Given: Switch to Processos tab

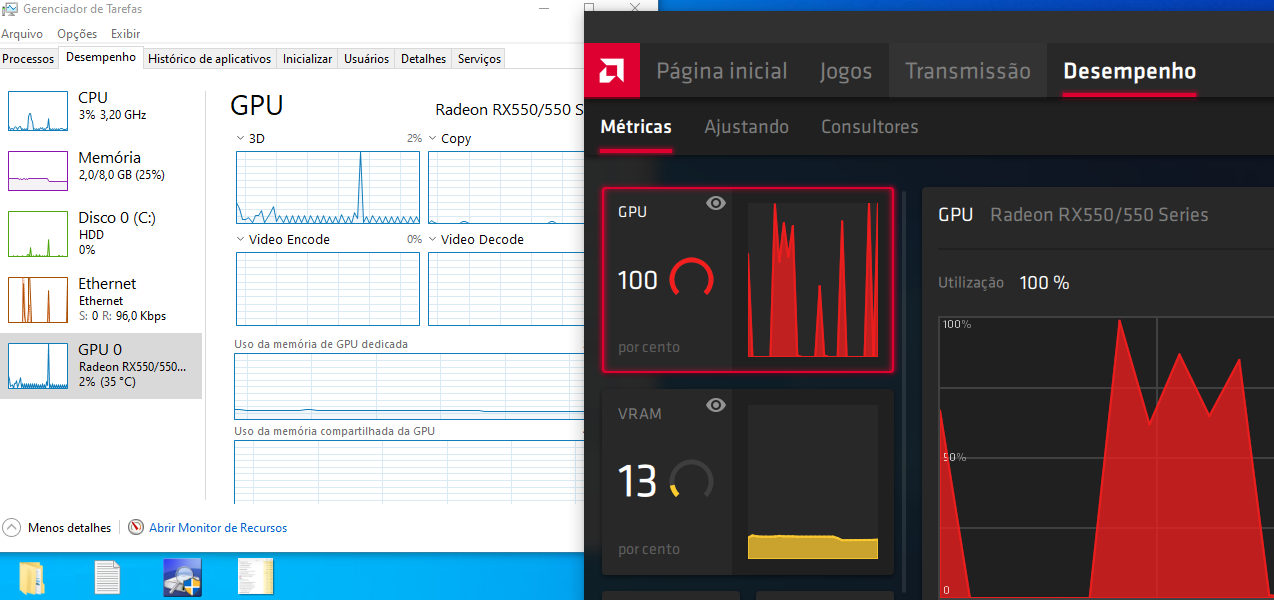Looking at the screenshot, I should point(28,59).
